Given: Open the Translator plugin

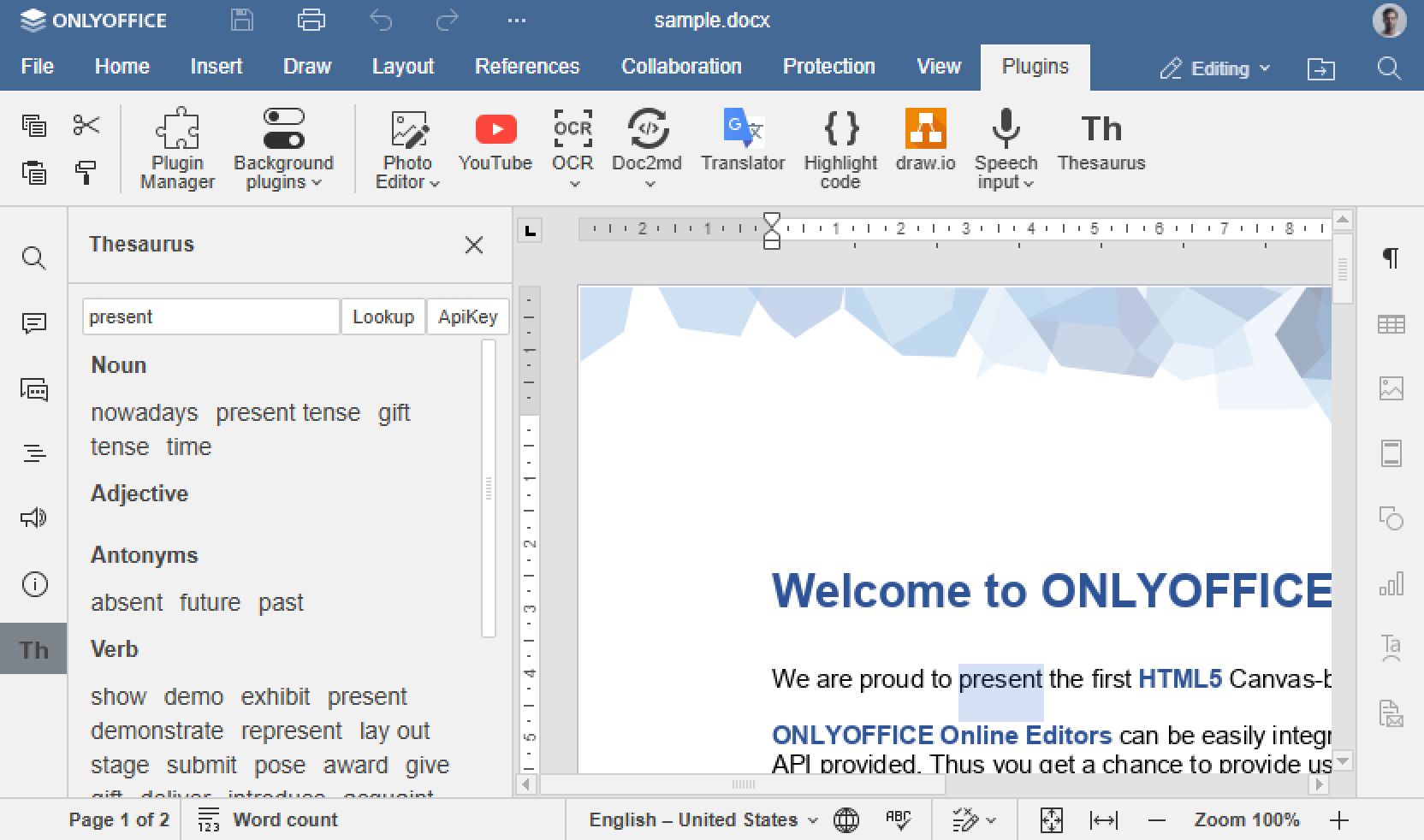Looking at the screenshot, I should 743,139.
